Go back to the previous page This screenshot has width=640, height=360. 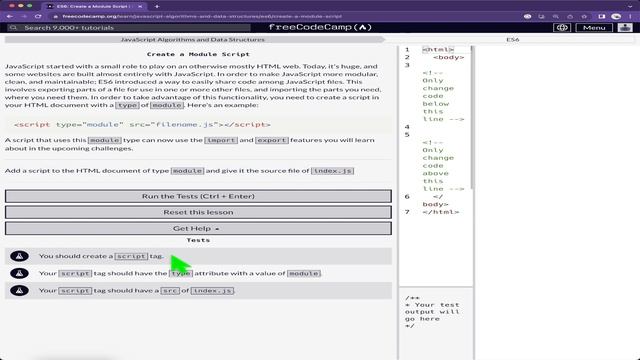[10, 16]
